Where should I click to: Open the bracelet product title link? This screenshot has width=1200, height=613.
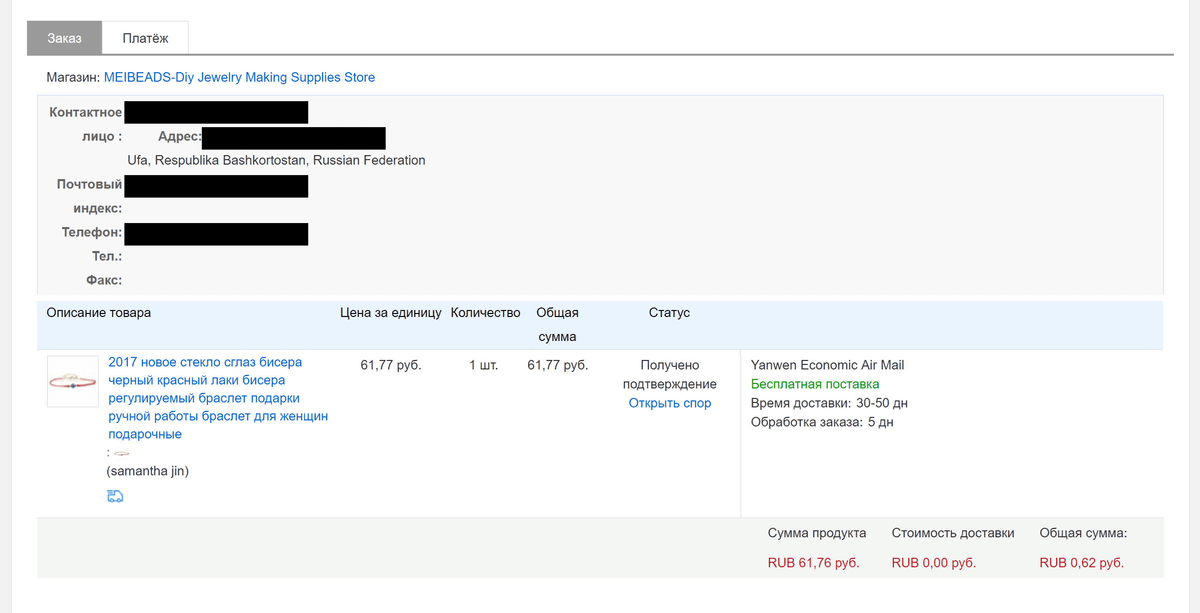[218, 398]
